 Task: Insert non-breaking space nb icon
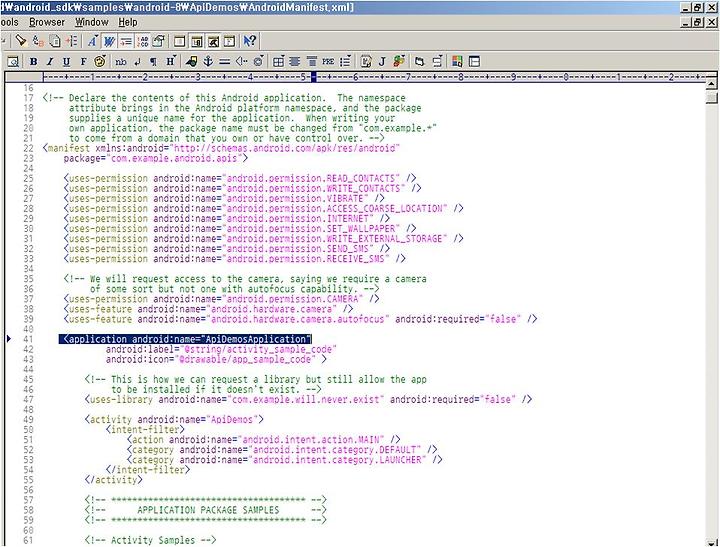click(x=121, y=62)
